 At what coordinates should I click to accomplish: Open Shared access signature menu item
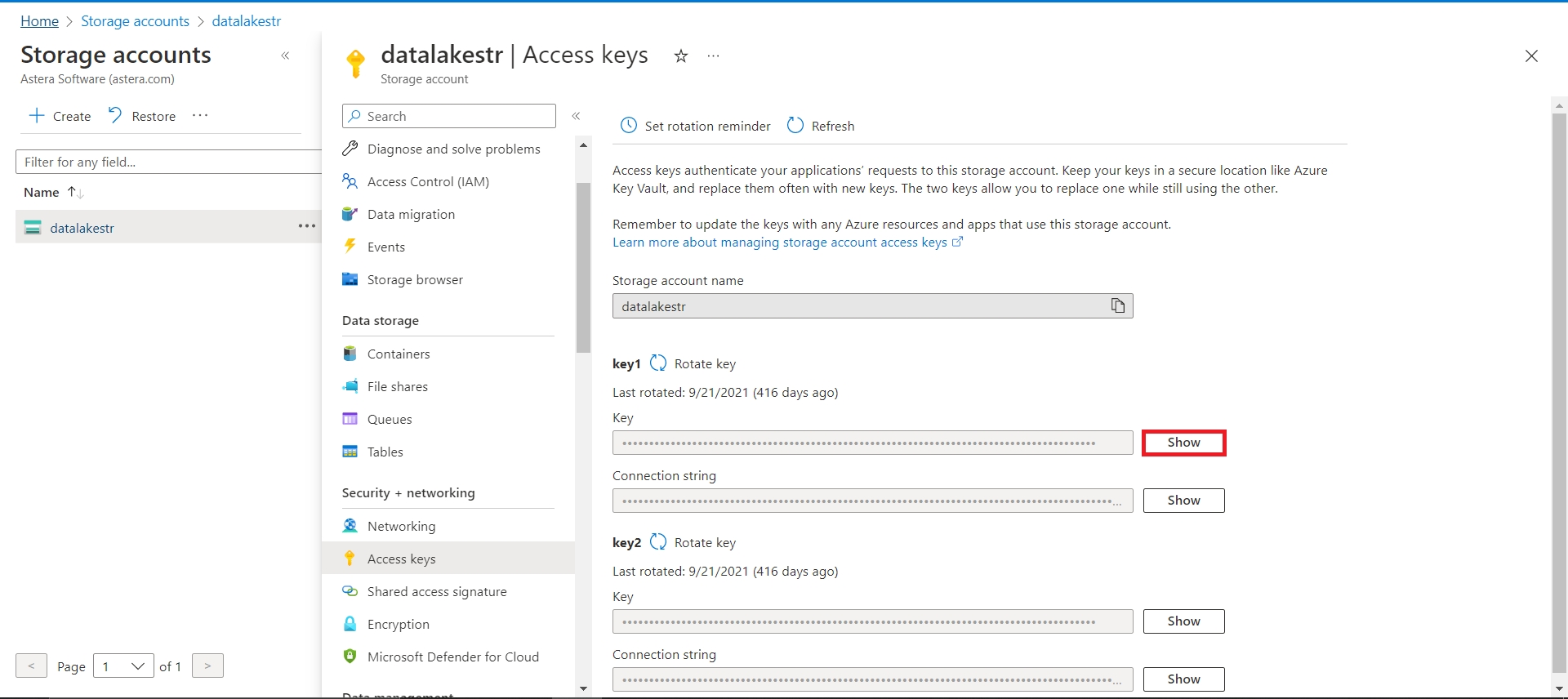[436, 591]
